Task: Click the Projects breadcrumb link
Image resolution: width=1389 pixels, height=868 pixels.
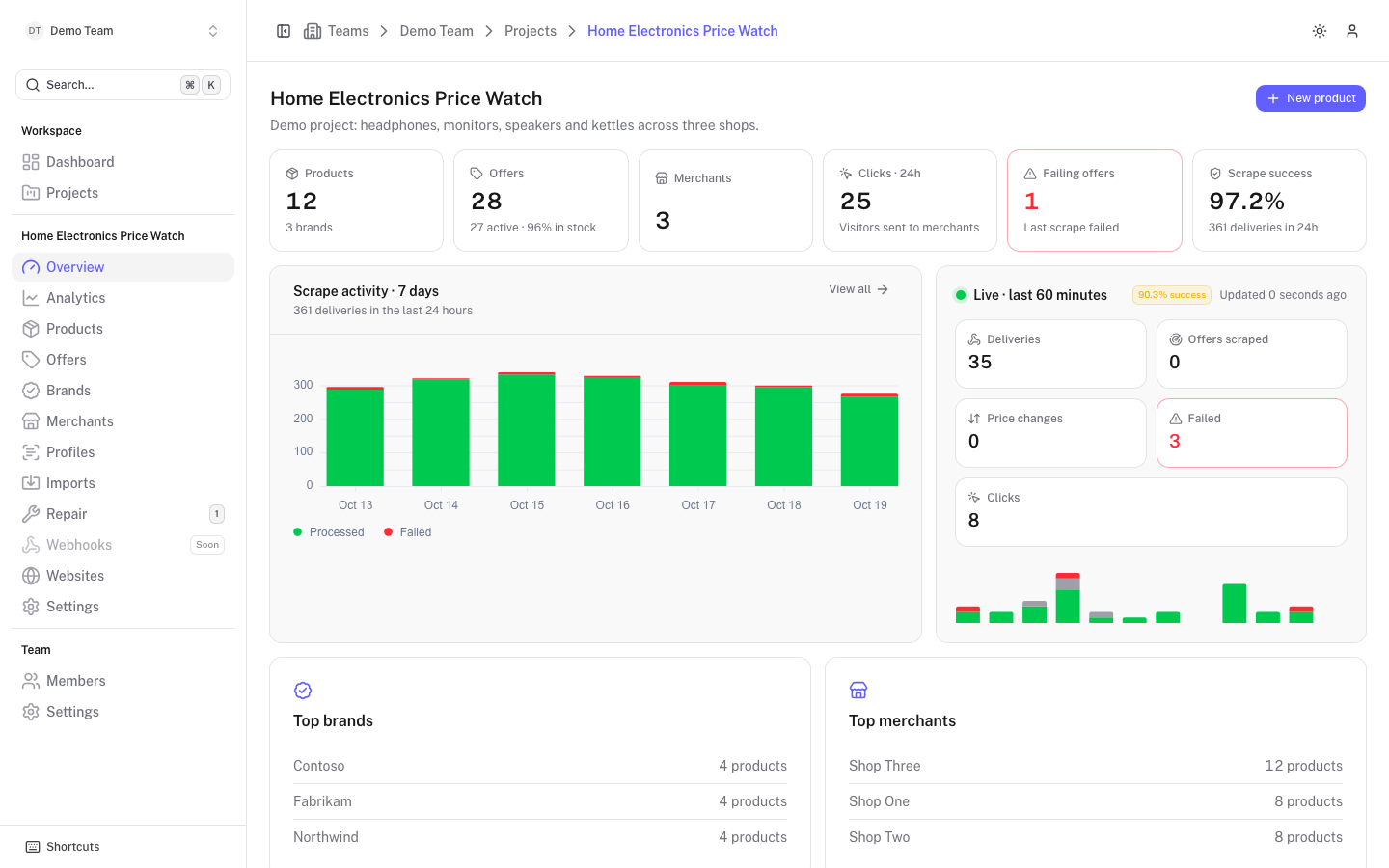Action: (x=531, y=31)
